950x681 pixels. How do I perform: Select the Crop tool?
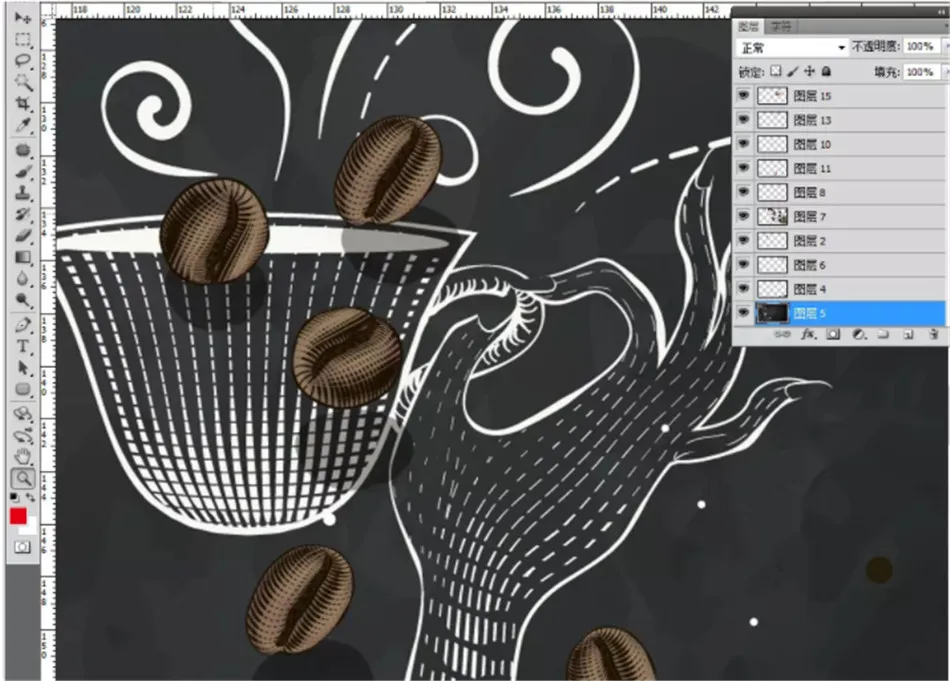23,104
